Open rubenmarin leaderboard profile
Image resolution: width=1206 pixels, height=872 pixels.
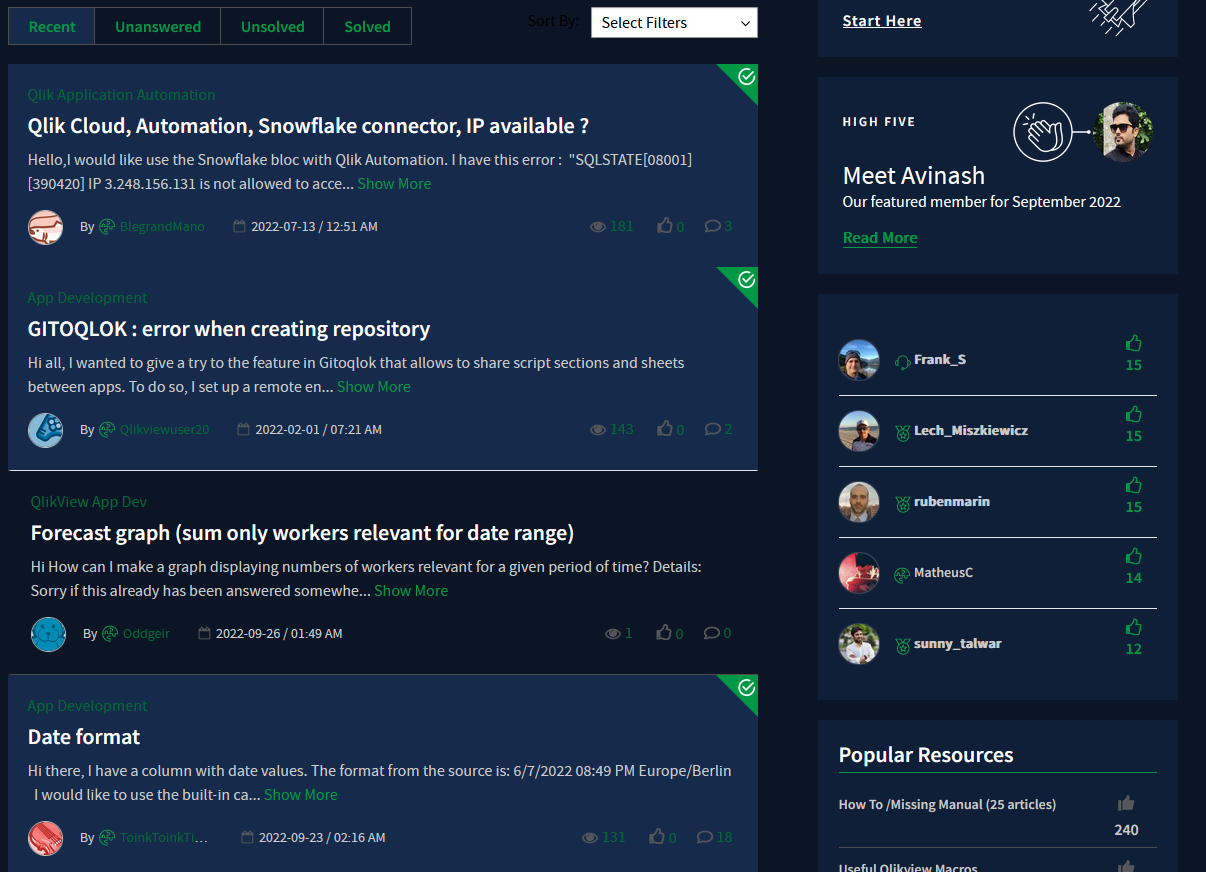coord(952,502)
